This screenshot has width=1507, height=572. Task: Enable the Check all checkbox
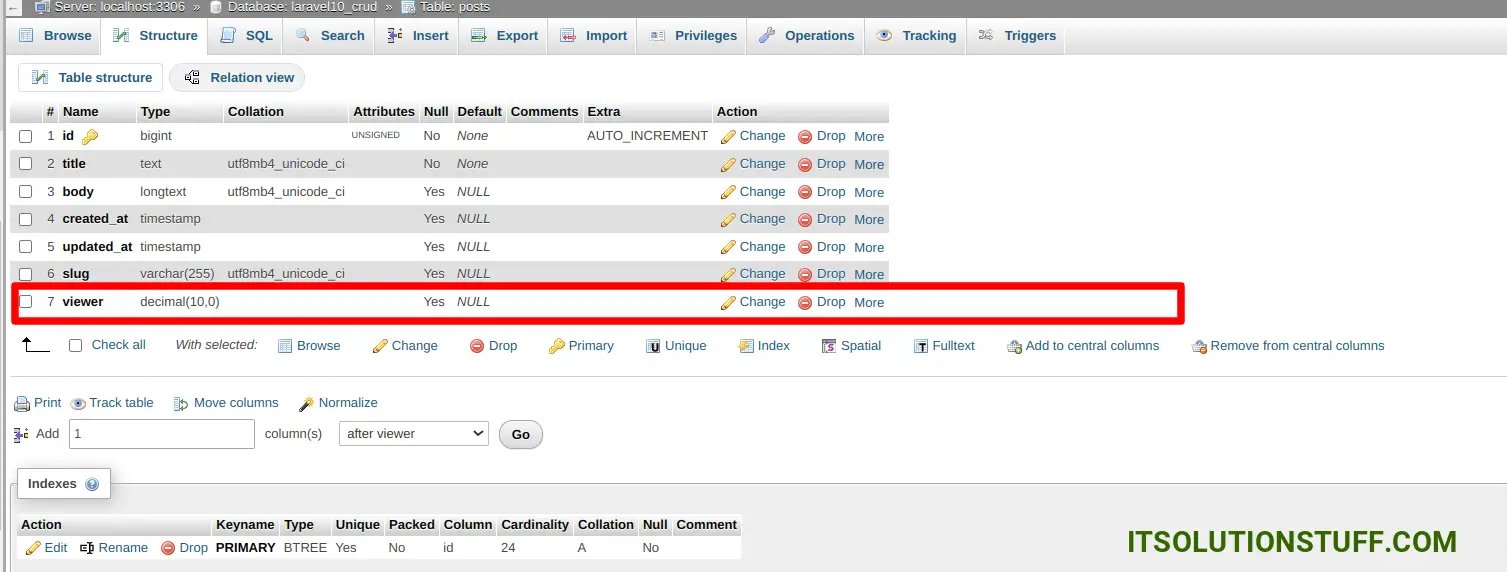click(x=75, y=346)
